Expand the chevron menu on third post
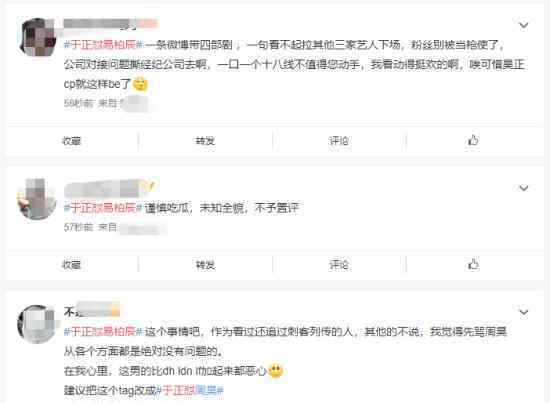The height and width of the screenshot is (403, 550). click(x=524, y=312)
